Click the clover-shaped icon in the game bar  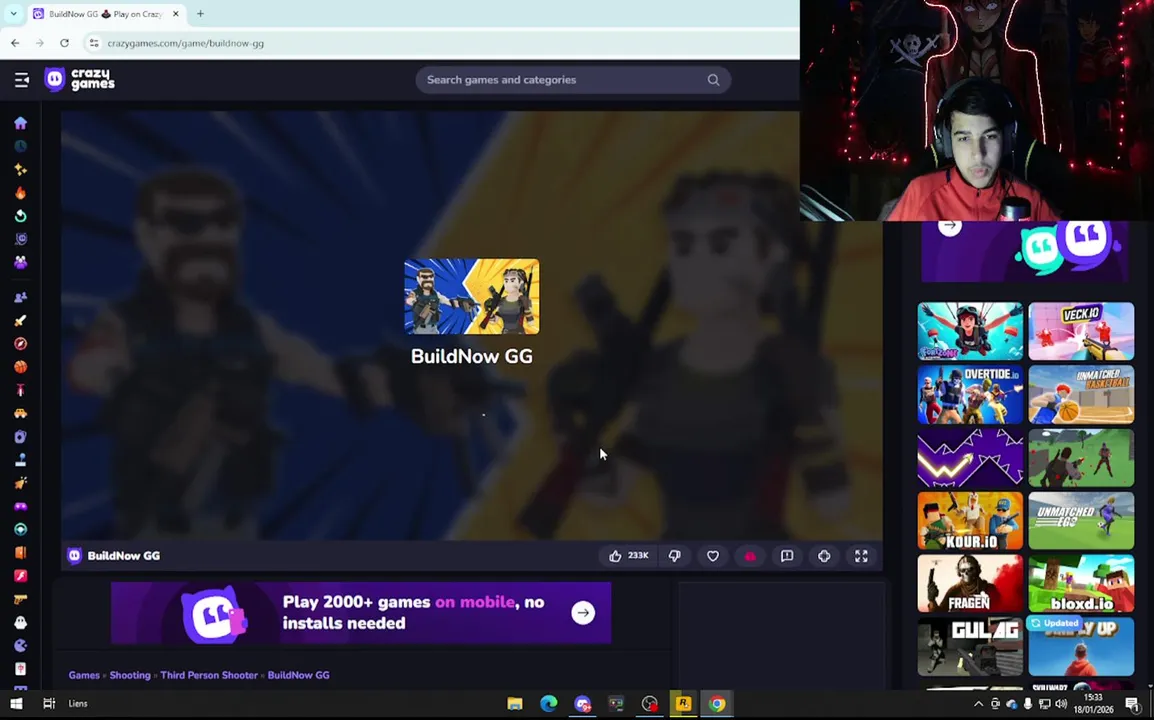824,556
